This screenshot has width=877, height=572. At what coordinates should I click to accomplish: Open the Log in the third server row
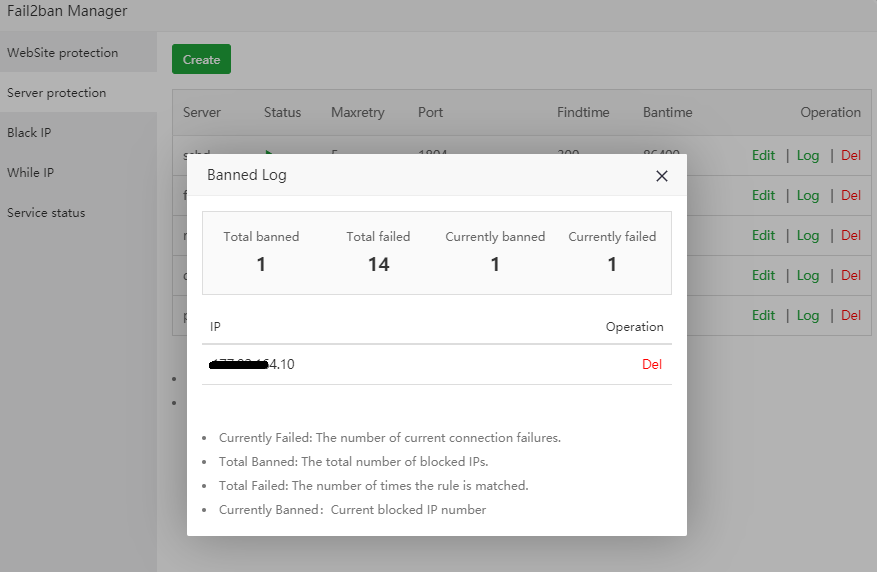pyautogui.click(x=808, y=235)
